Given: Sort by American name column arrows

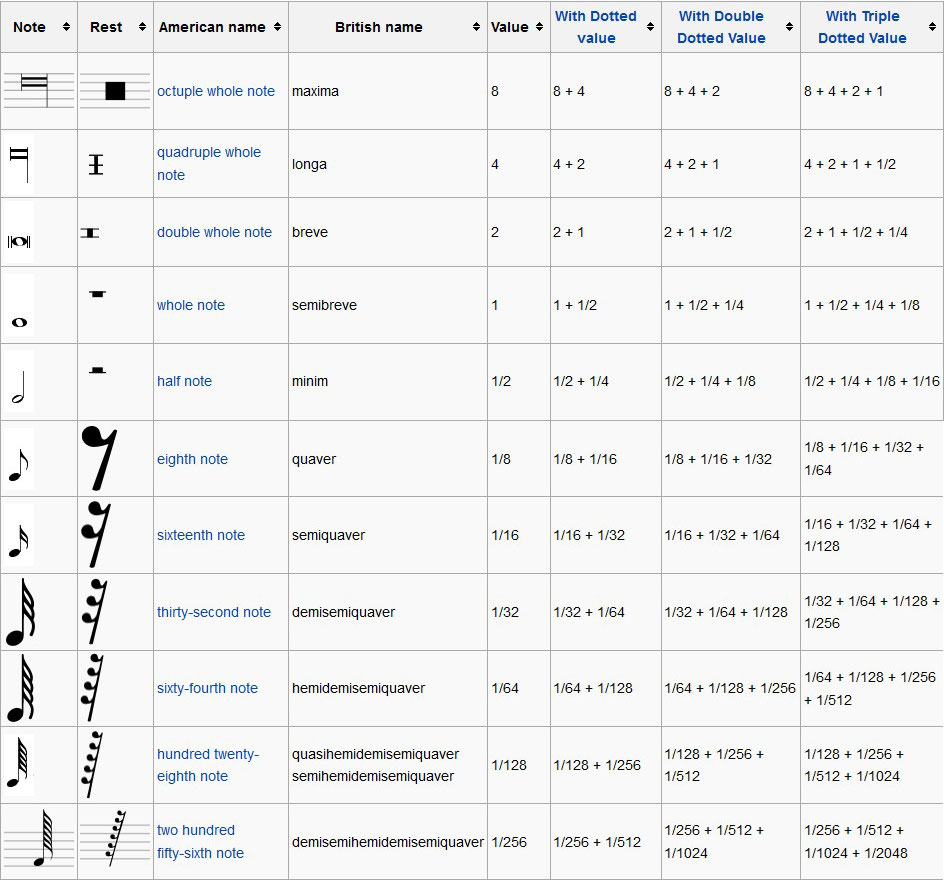Looking at the screenshot, I should coord(277,27).
